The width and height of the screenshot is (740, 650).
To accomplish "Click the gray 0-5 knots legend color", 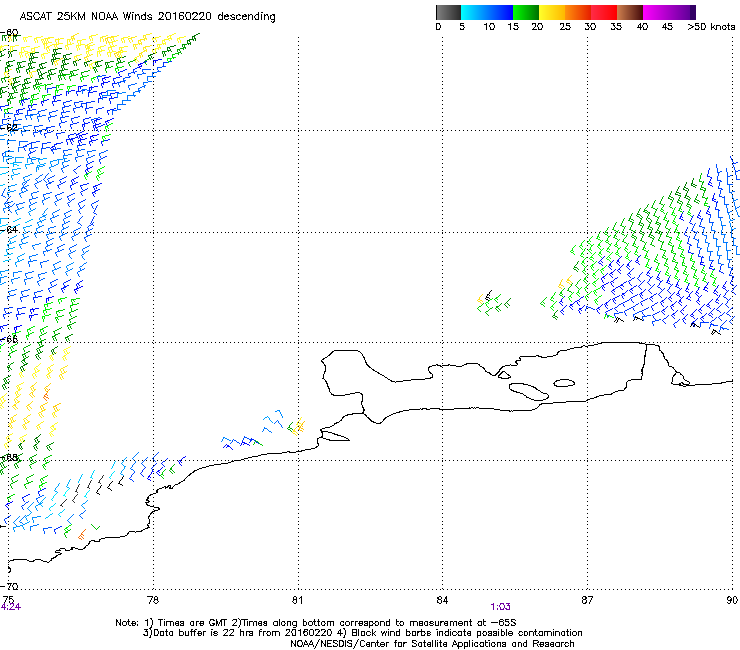I will click(x=448, y=12).
